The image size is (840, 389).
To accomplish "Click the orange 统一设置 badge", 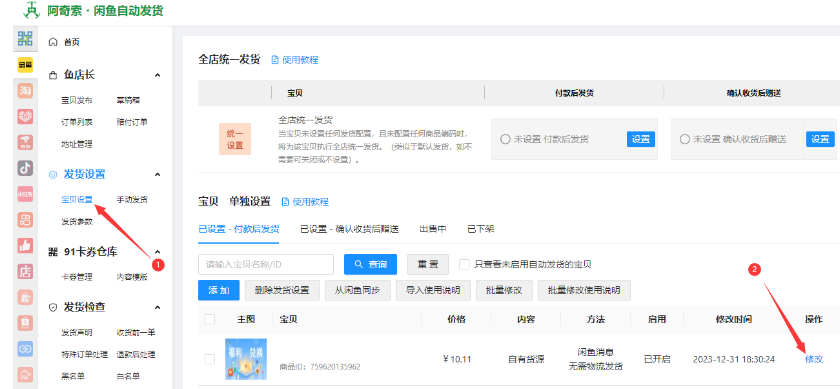I will coord(235,139).
